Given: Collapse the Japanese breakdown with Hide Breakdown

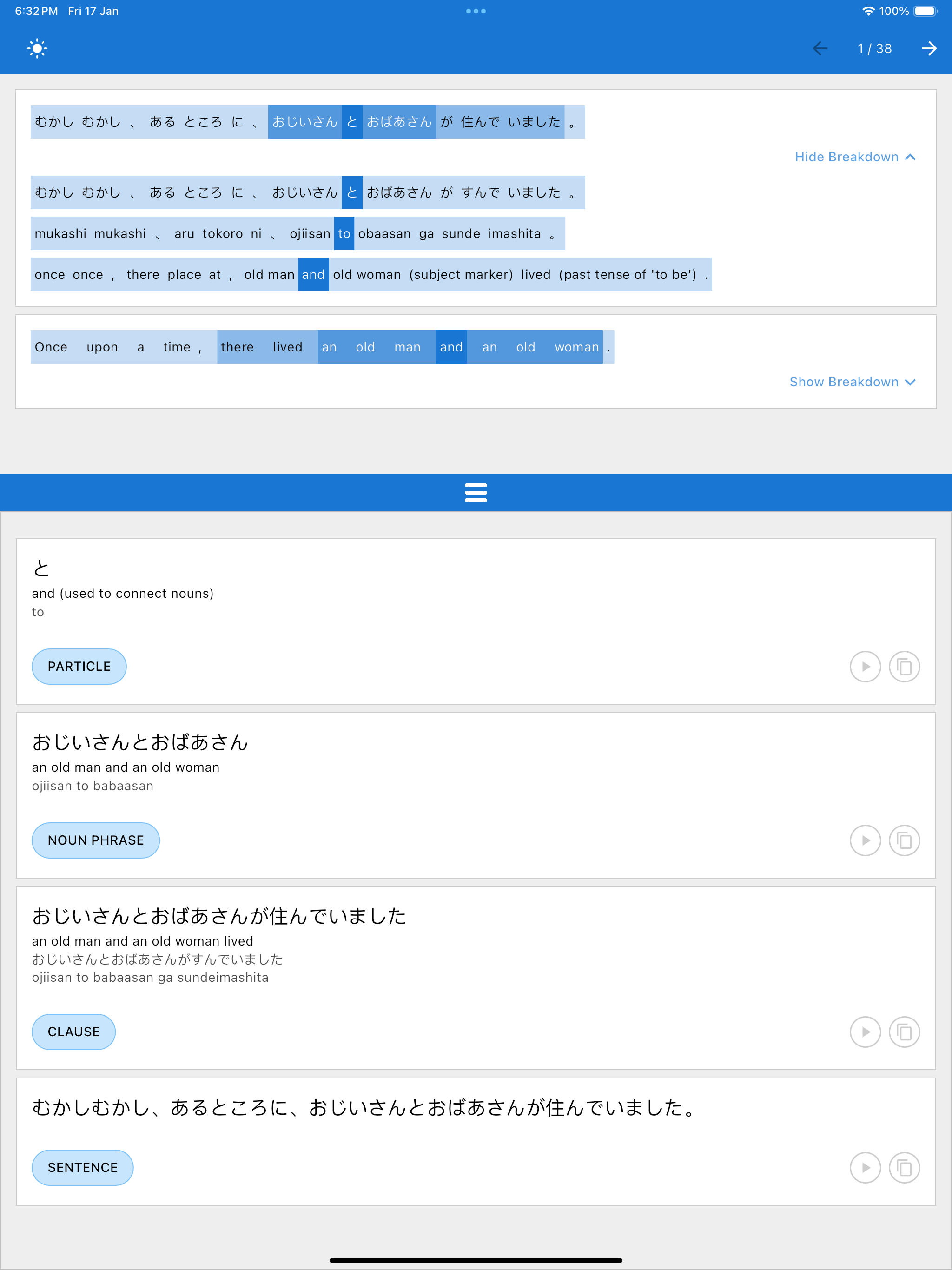Looking at the screenshot, I should click(855, 157).
